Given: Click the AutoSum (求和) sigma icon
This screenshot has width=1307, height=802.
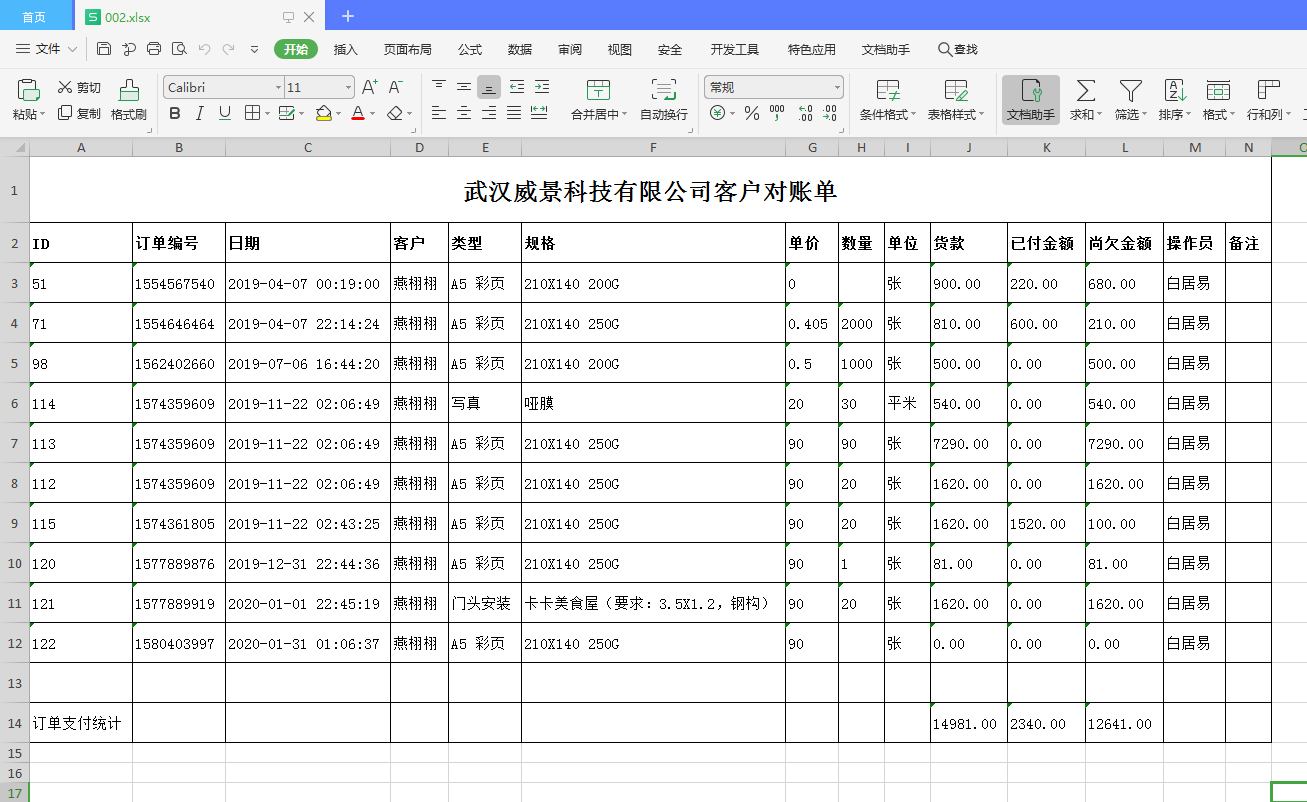Looking at the screenshot, I should point(1084,91).
